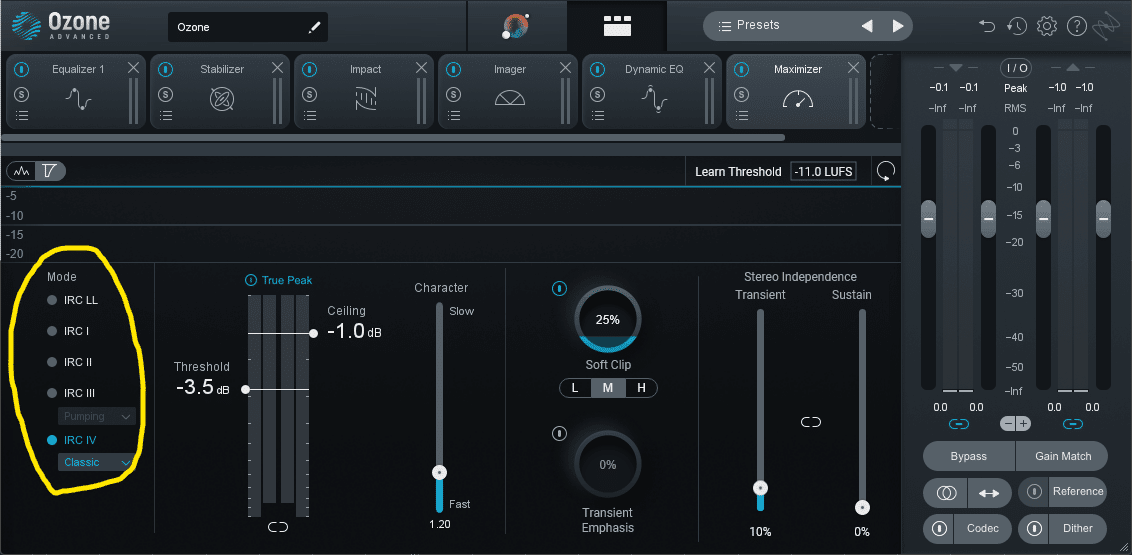Solo the Impact module
The height and width of the screenshot is (555, 1132).
click(310, 94)
